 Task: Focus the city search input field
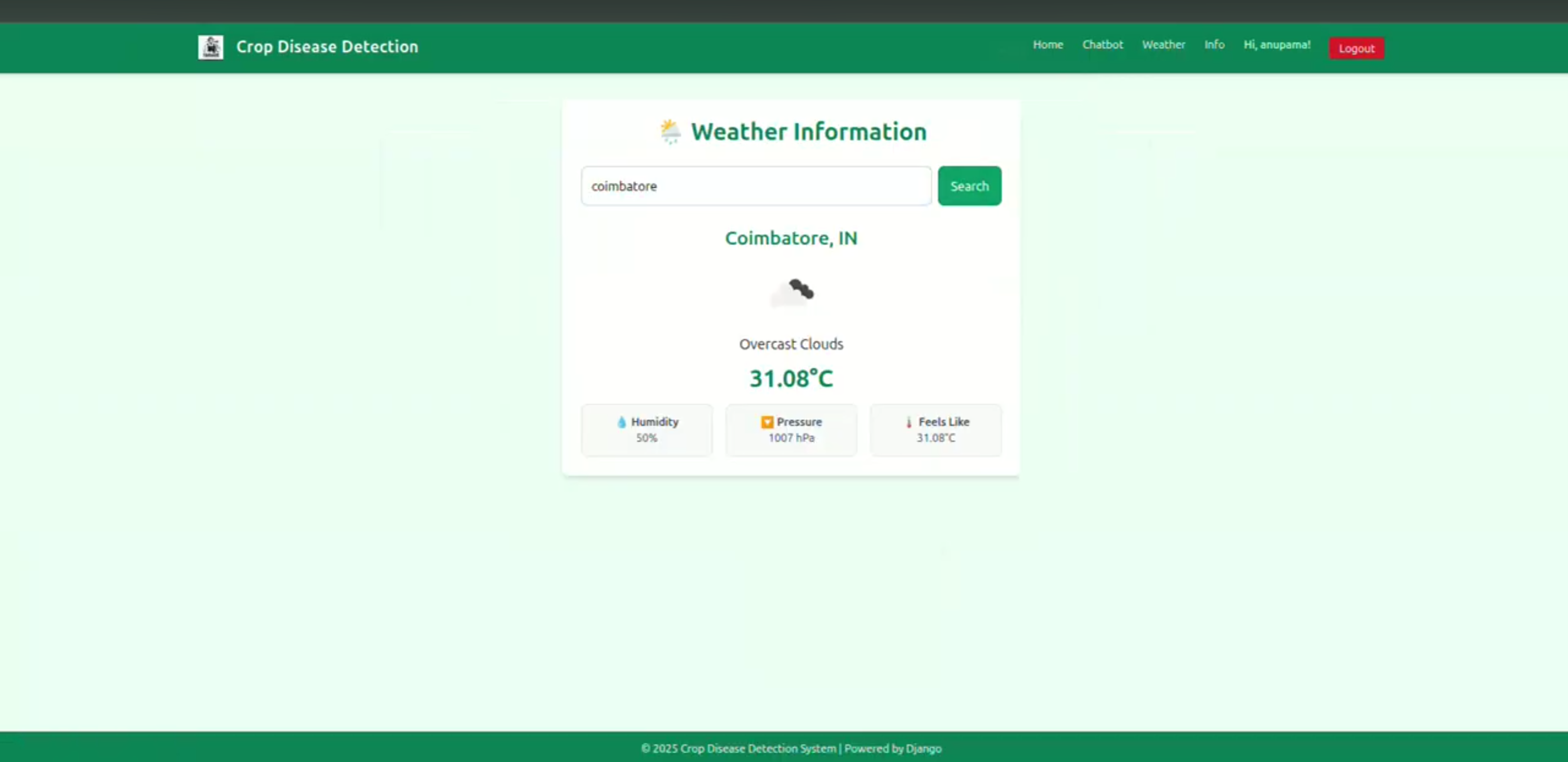click(x=756, y=186)
